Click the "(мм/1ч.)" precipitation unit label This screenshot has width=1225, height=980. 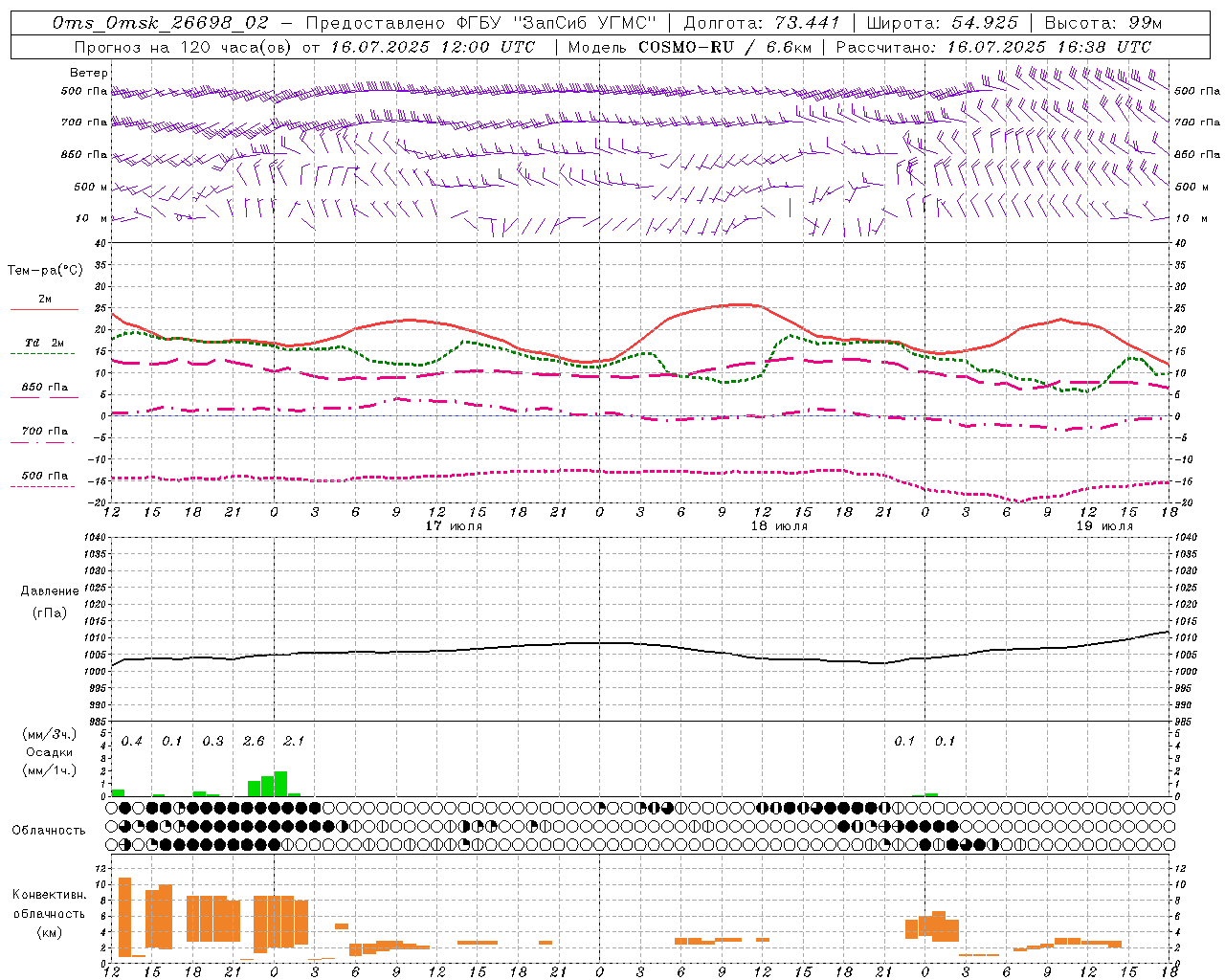pyautogui.click(x=50, y=770)
